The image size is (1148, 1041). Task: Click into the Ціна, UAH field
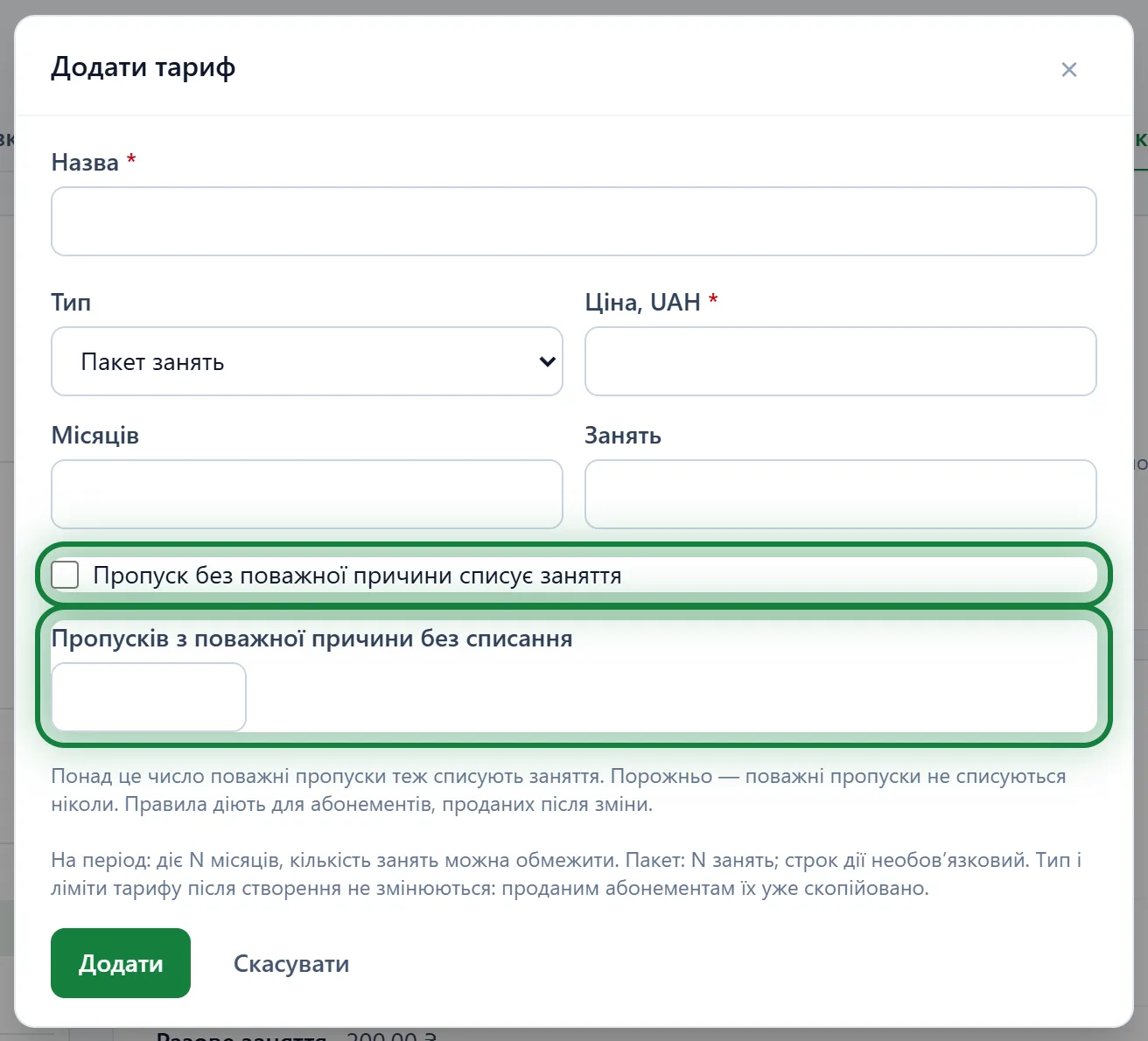pyautogui.click(x=841, y=361)
